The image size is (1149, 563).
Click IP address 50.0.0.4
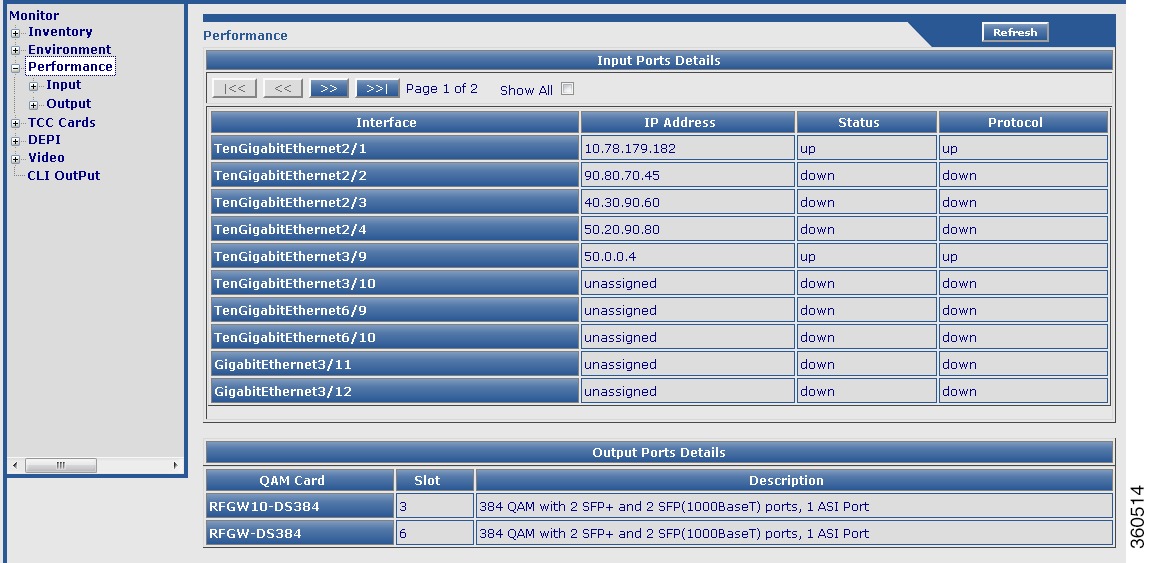(x=610, y=257)
